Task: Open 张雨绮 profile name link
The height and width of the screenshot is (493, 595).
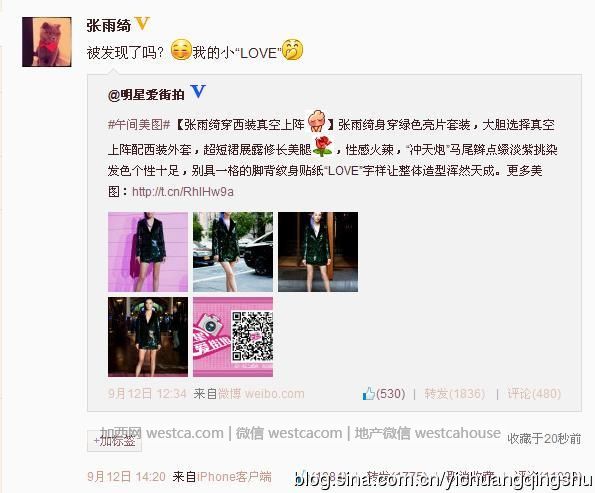Action: (109, 25)
